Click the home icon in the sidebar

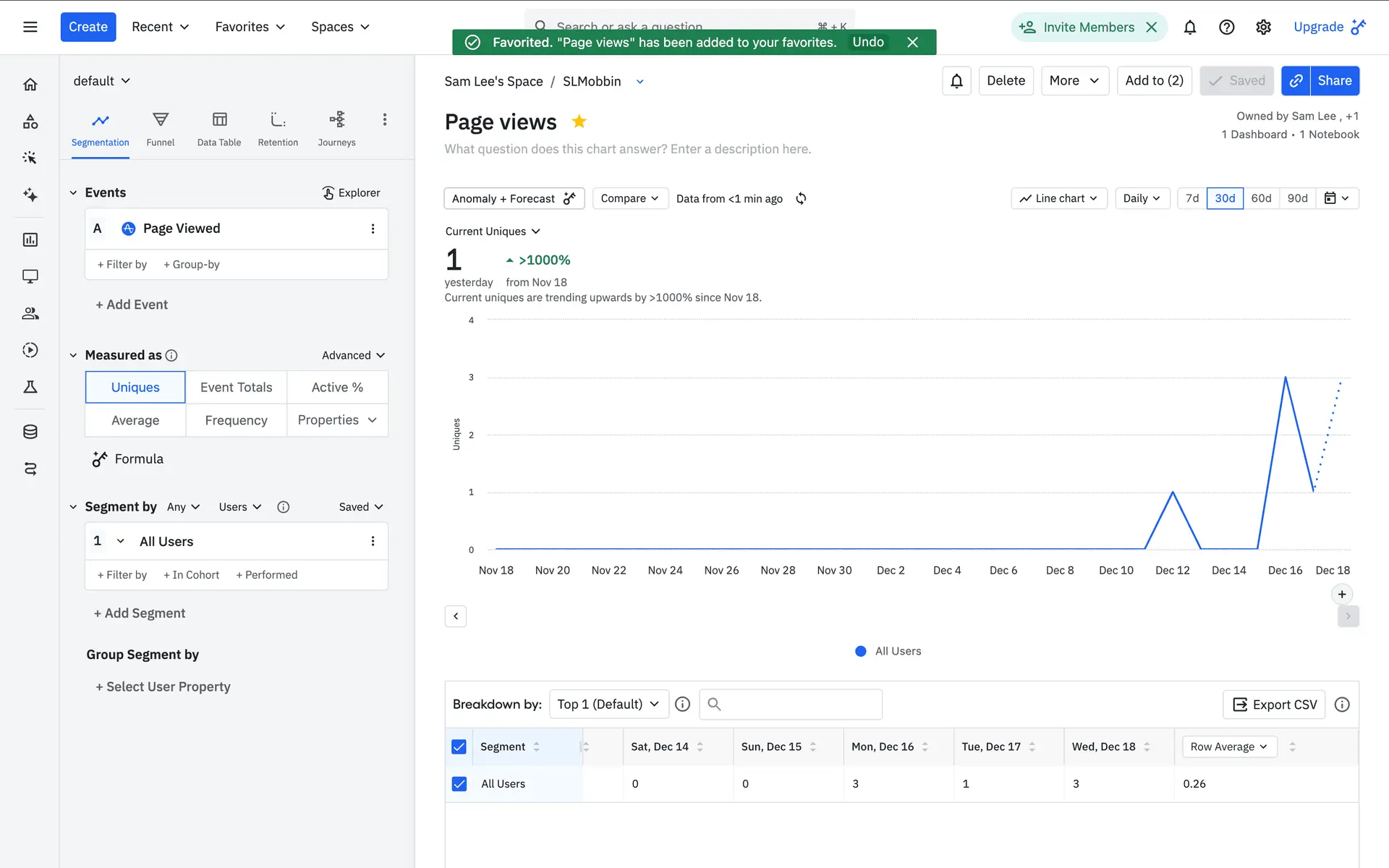30,85
